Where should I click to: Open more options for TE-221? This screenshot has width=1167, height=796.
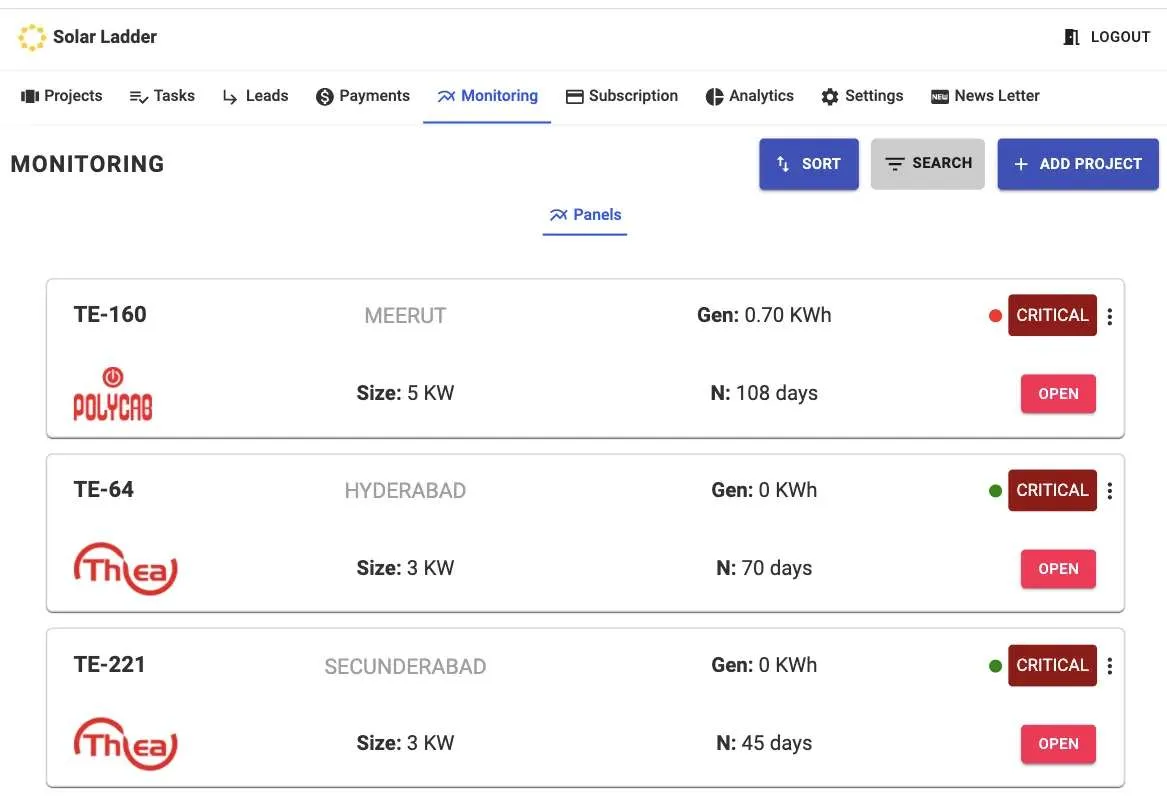(1110, 666)
